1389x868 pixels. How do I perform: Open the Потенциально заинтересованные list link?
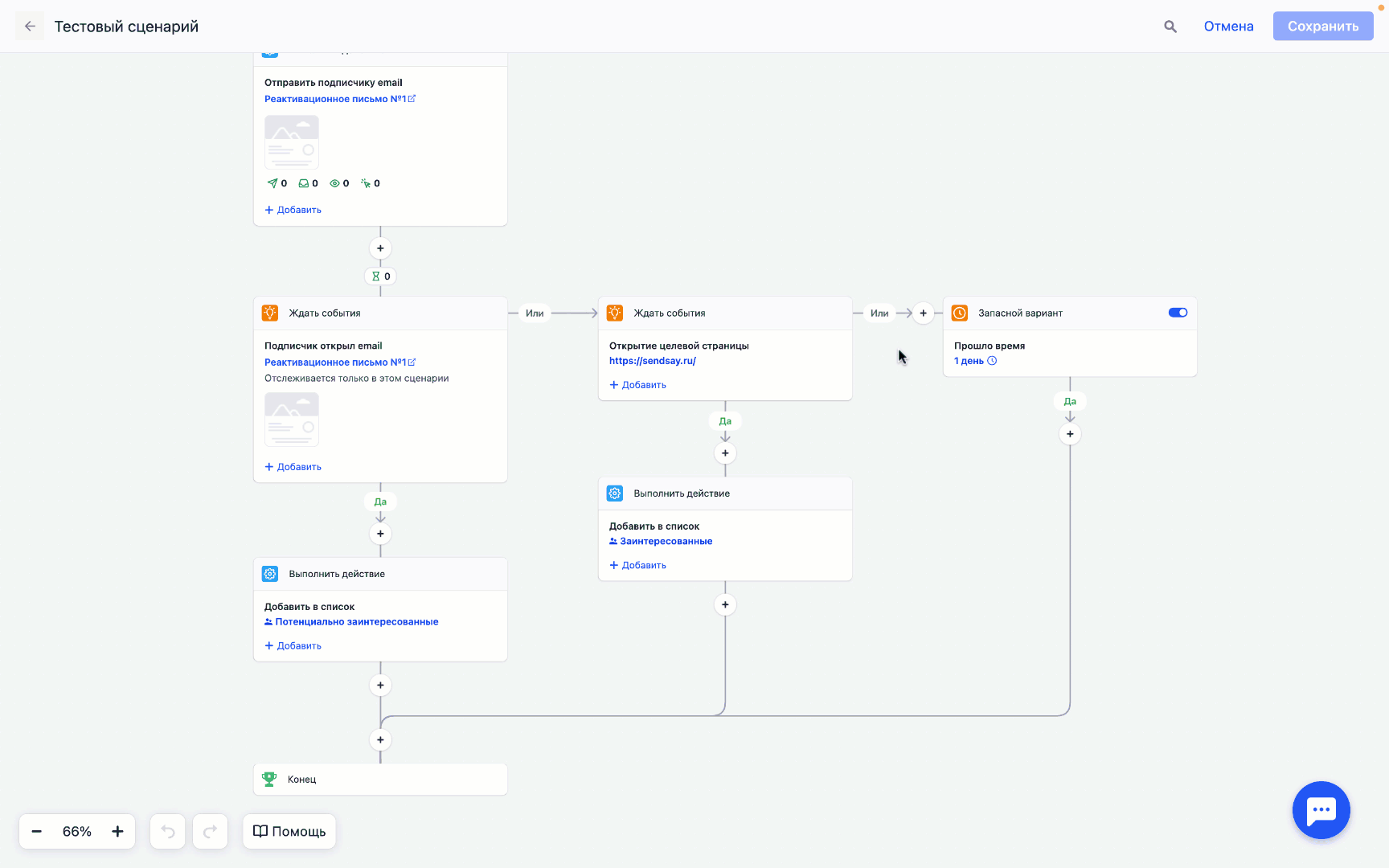tap(356, 622)
